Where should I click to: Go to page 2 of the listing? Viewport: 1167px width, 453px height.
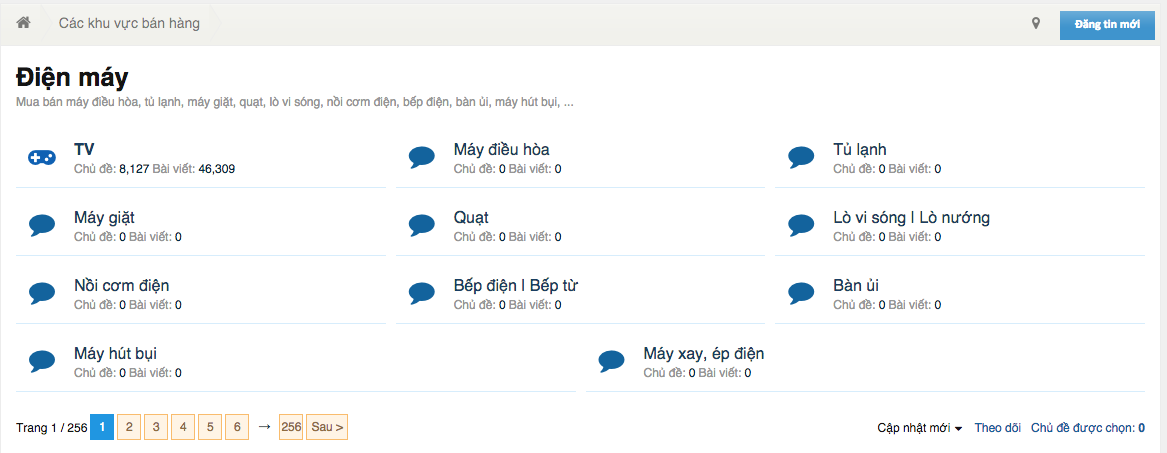point(129,427)
